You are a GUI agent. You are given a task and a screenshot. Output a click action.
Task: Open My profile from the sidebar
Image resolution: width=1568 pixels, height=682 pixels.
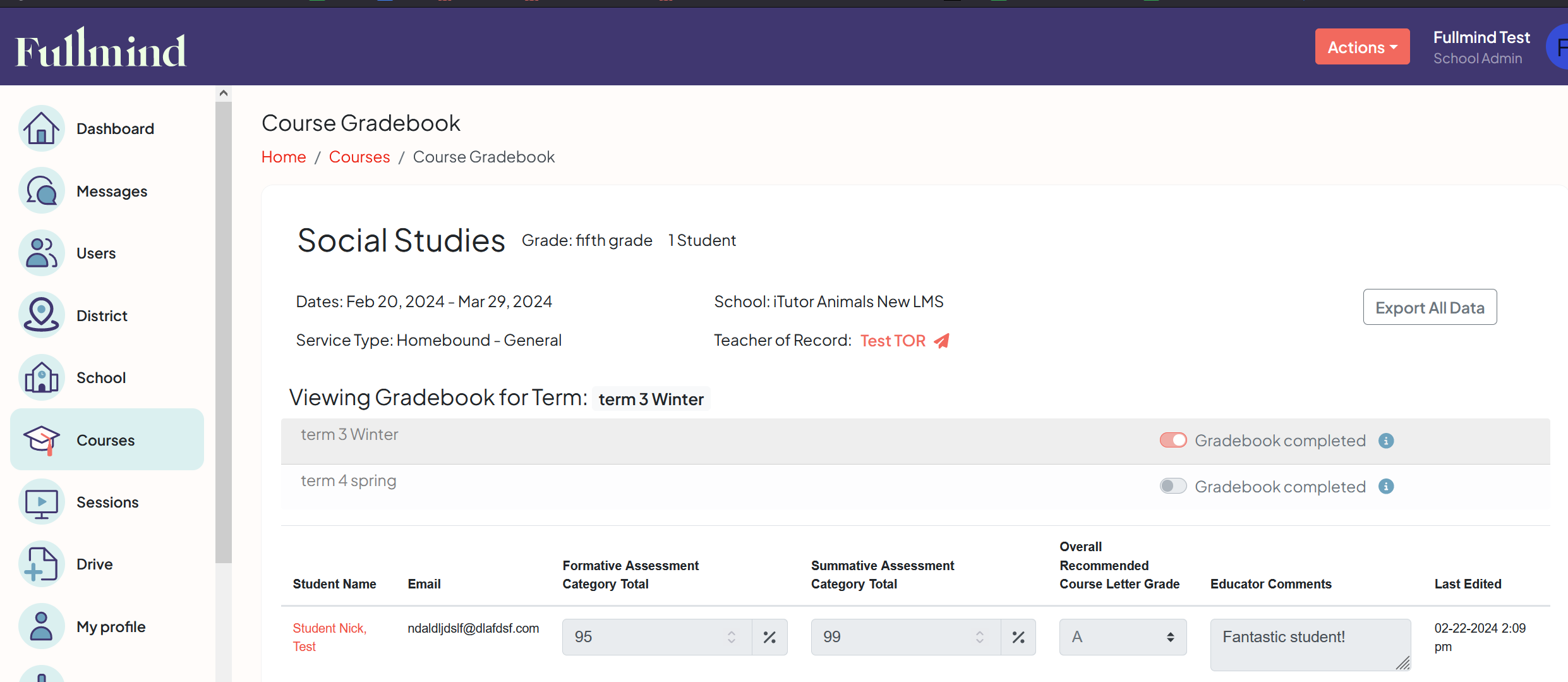point(111,626)
